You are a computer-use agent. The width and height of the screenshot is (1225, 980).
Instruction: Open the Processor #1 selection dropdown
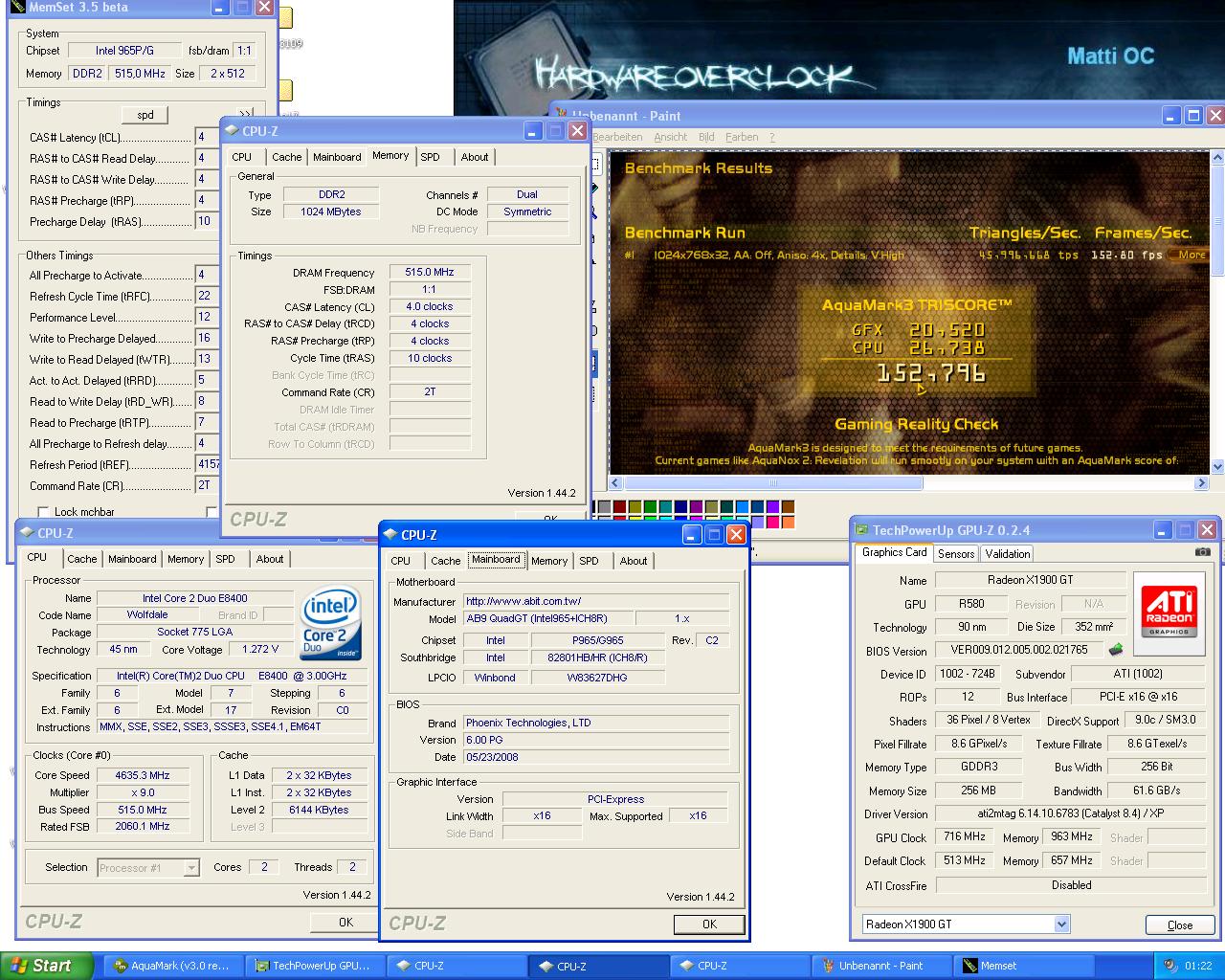[191, 868]
